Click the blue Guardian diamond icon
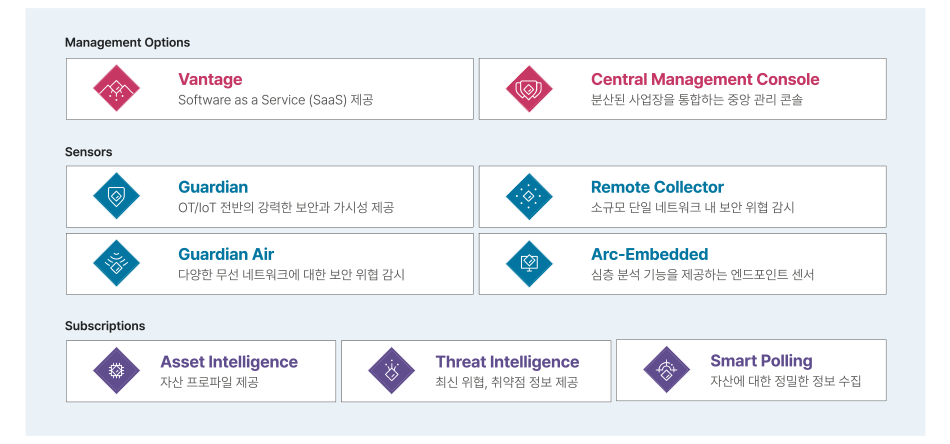This screenshot has height=444, width=950. [x=117, y=197]
